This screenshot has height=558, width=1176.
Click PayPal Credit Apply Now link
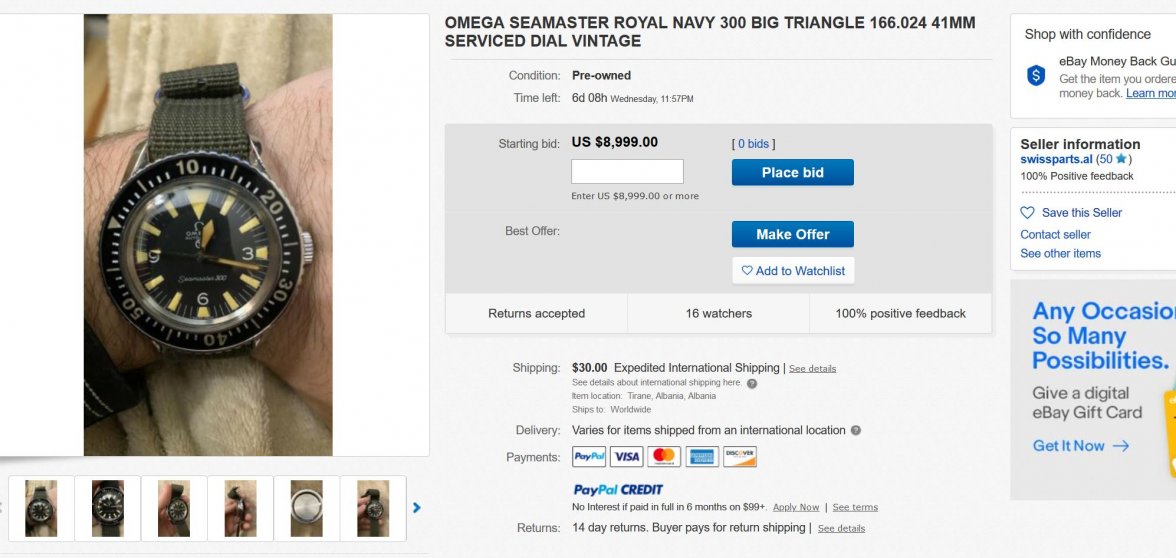point(796,508)
